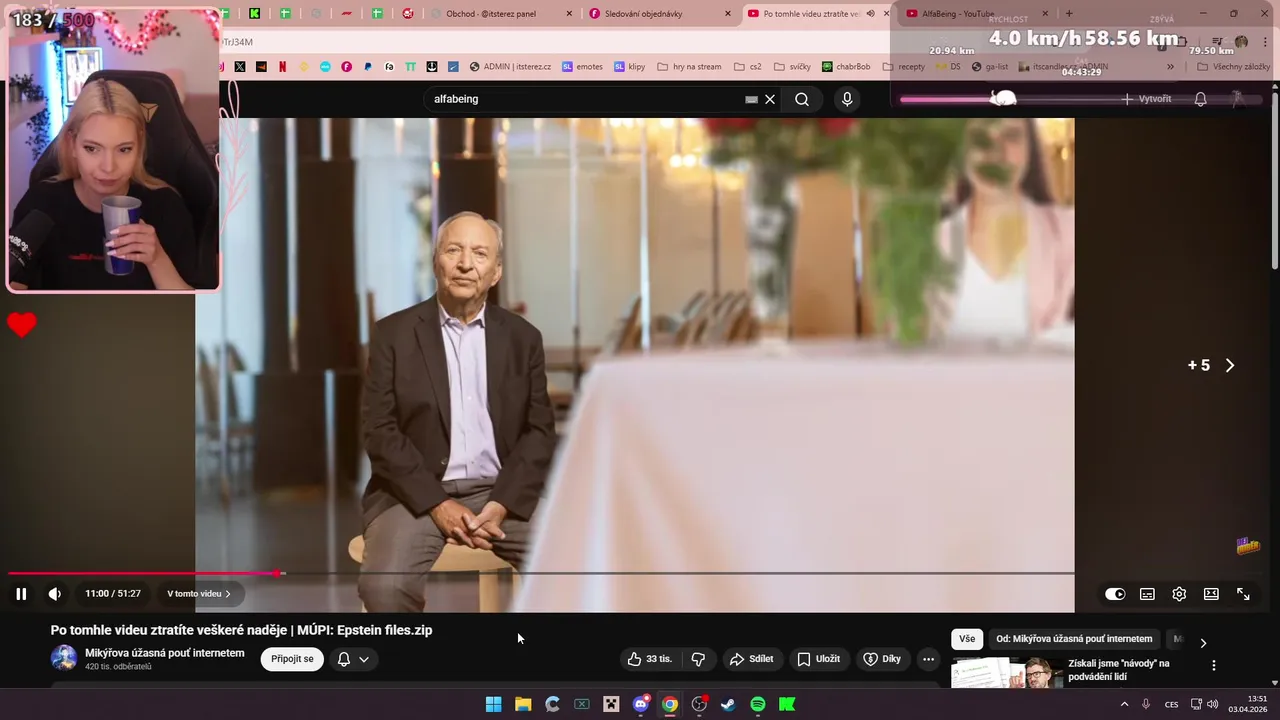1280x720 pixels.
Task: Share the video via Sdílet
Action: 752,659
